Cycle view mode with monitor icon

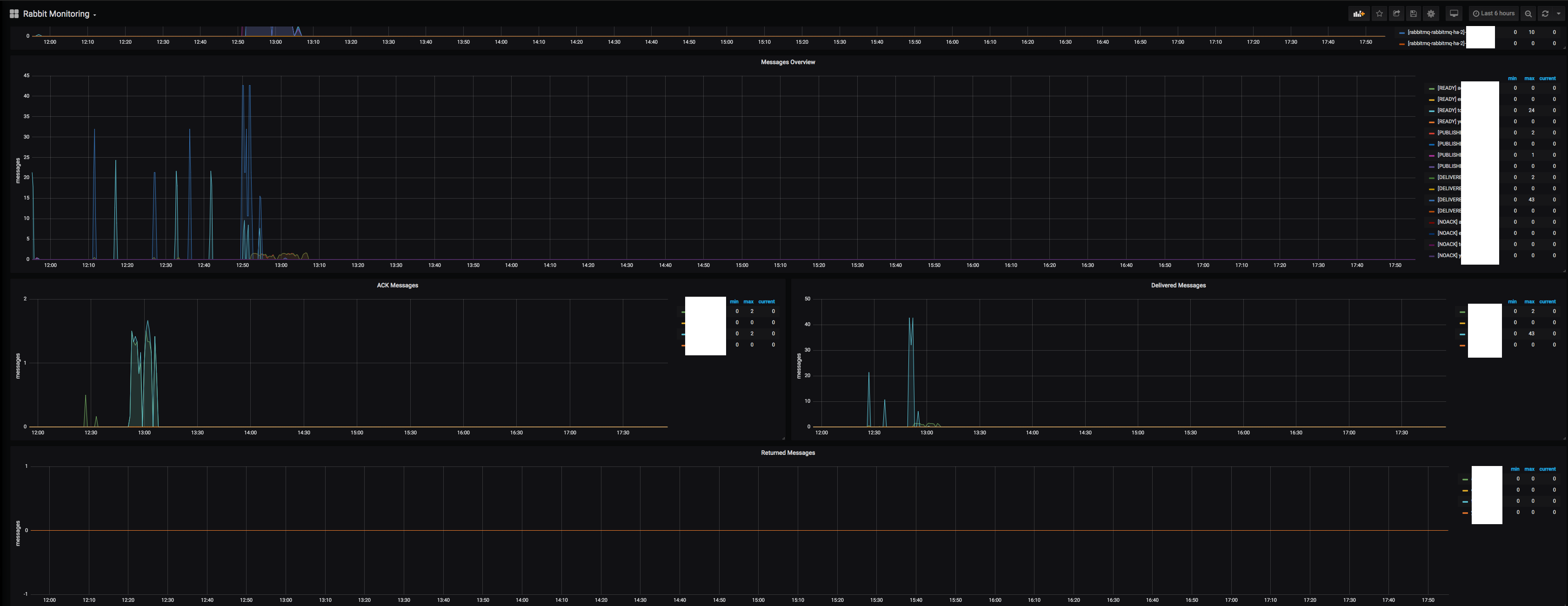[x=1454, y=13]
